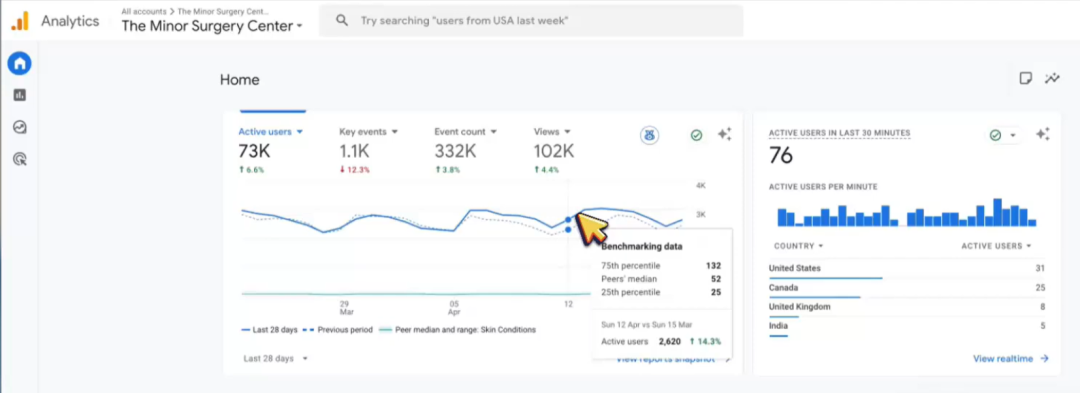The height and width of the screenshot is (393, 1080).
Task: Click the arrow next to View realtime
Action: (1044, 359)
